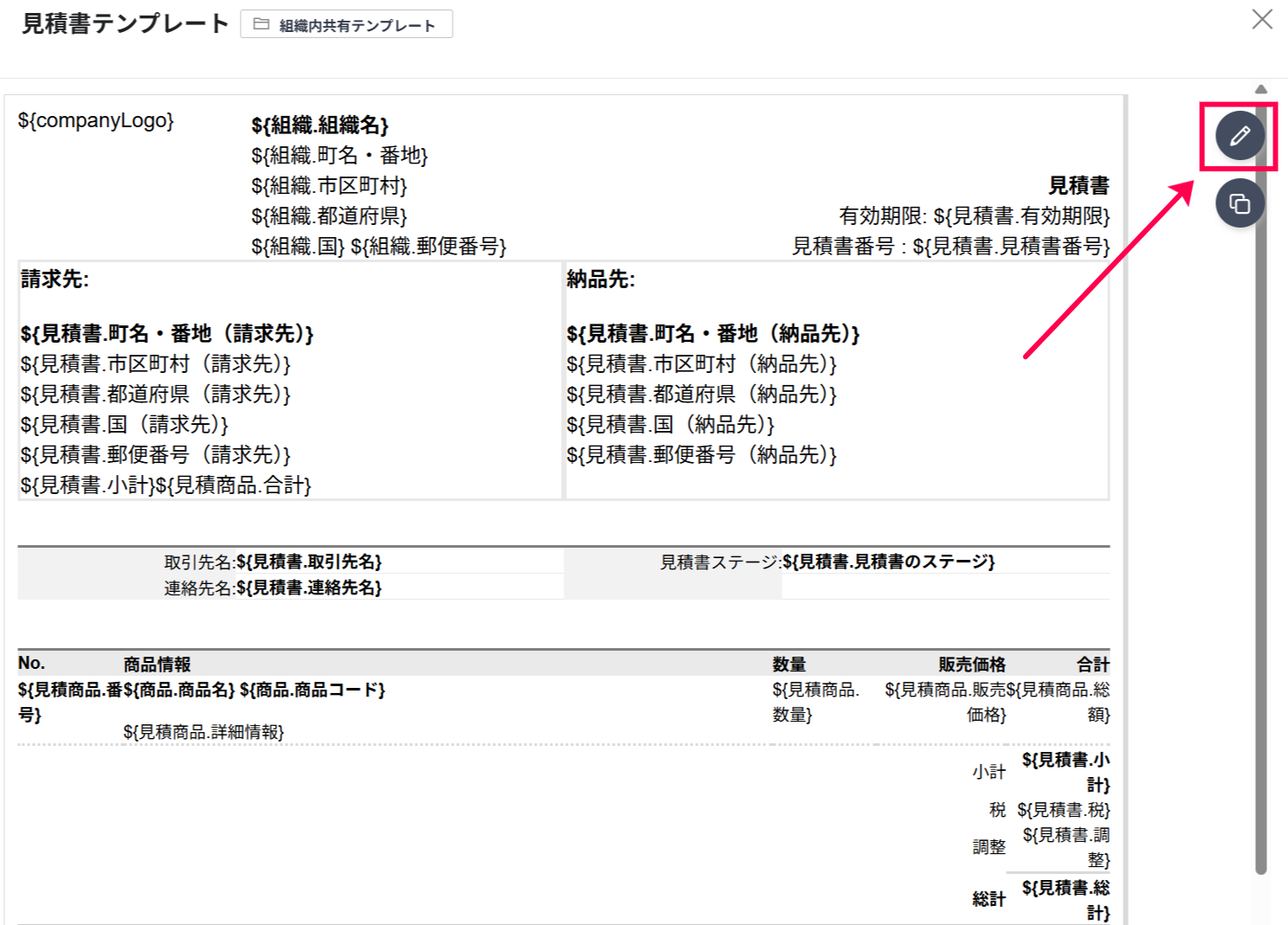Close the 見積書テンプレート preview dialog

click(1262, 20)
